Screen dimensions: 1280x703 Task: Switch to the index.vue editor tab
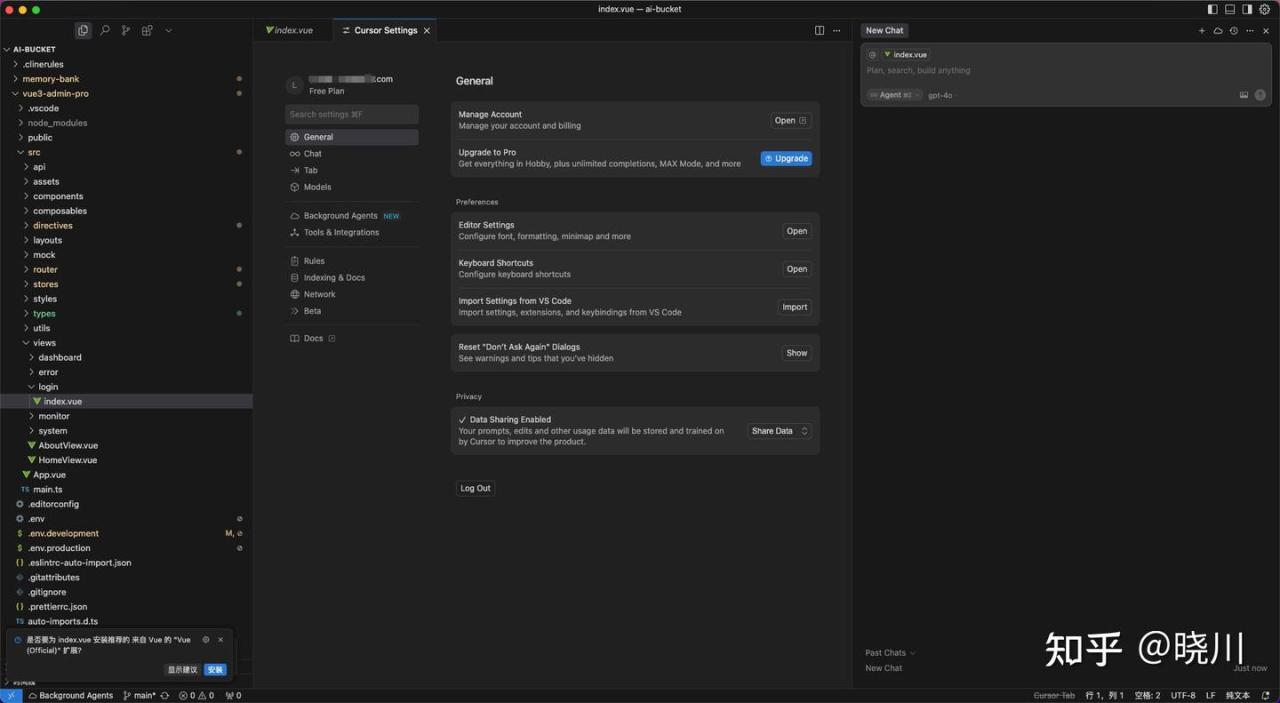(x=289, y=30)
